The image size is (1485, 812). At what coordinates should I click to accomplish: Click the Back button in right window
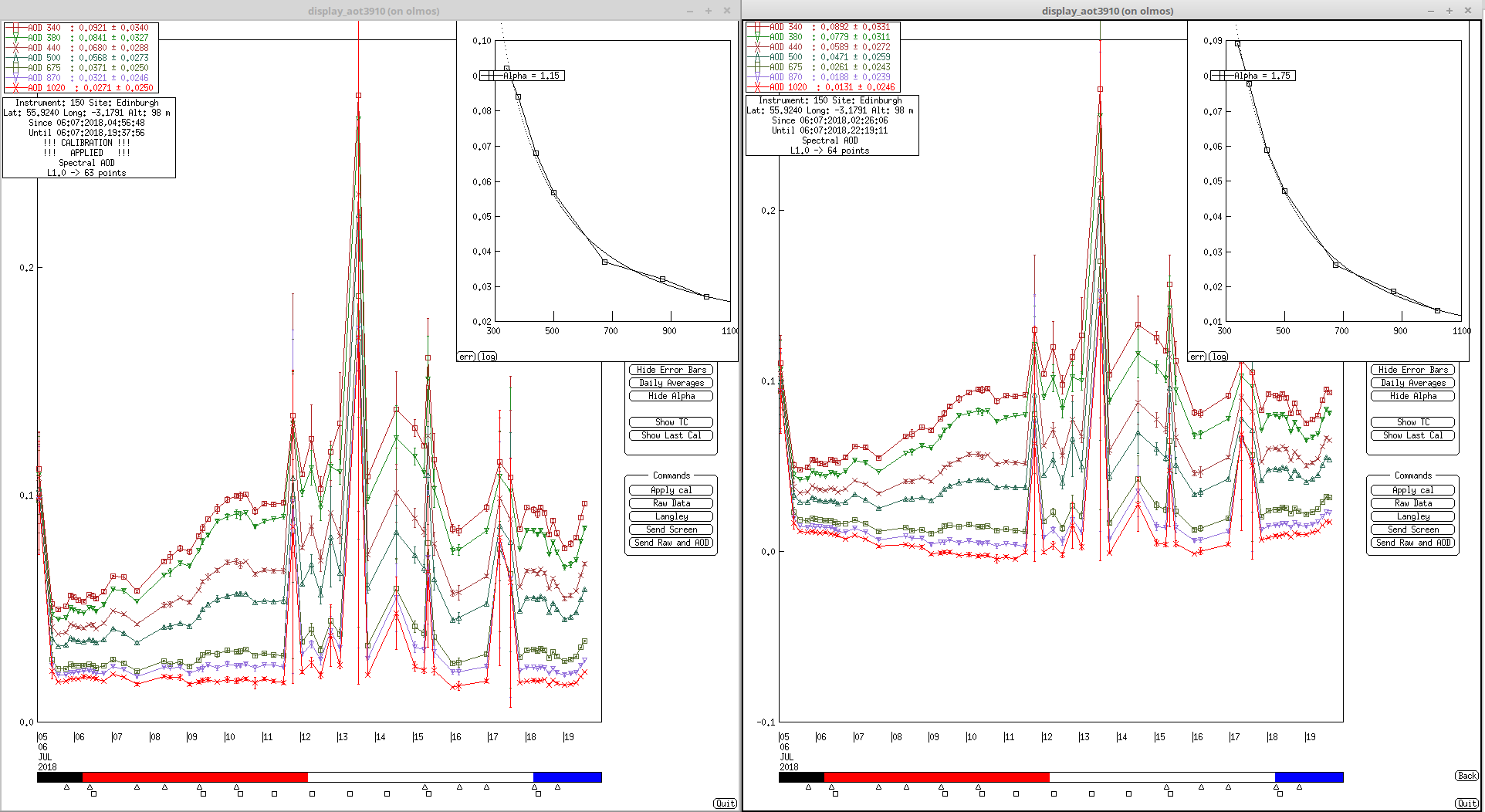click(x=1466, y=776)
